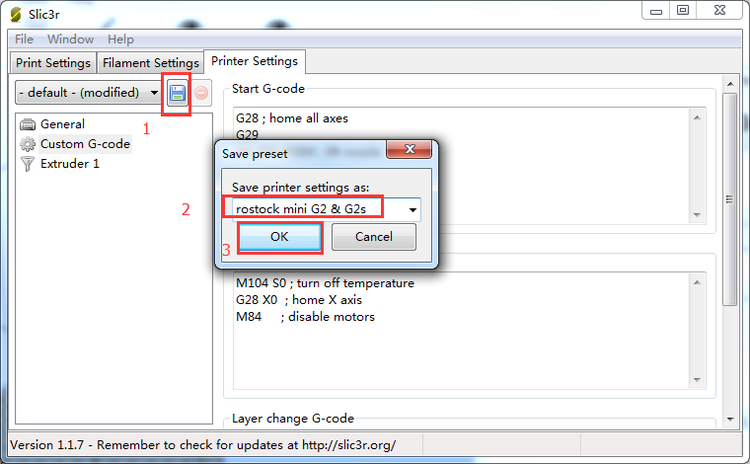Click the Start G-code scroll up arrow

(x=697, y=118)
